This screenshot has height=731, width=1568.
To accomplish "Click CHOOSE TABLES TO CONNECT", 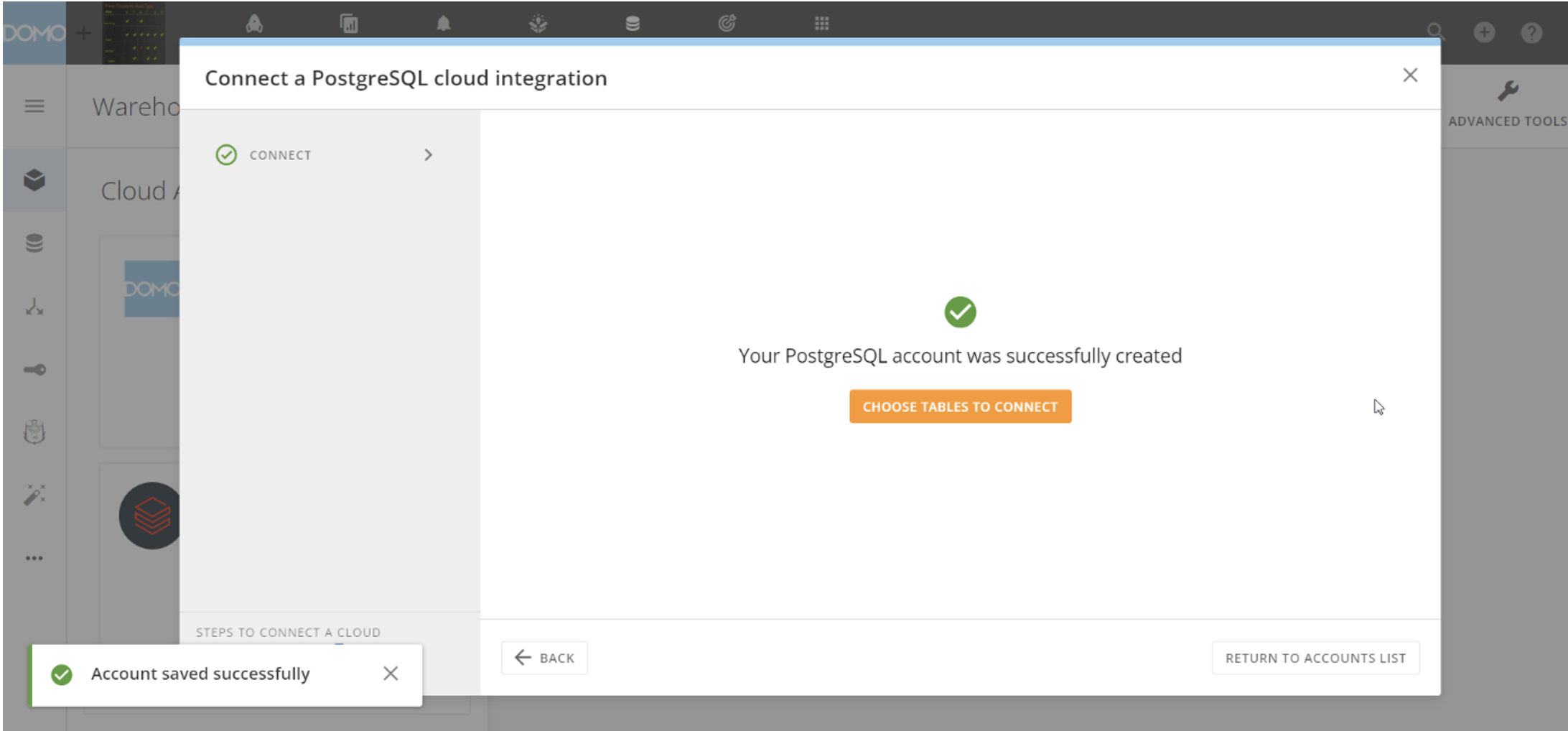I will pos(960,406).
